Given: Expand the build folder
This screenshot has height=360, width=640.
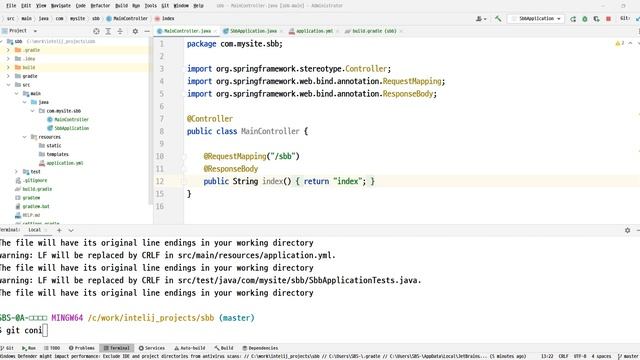Looking at the screenshot, I should coord(8,67).
